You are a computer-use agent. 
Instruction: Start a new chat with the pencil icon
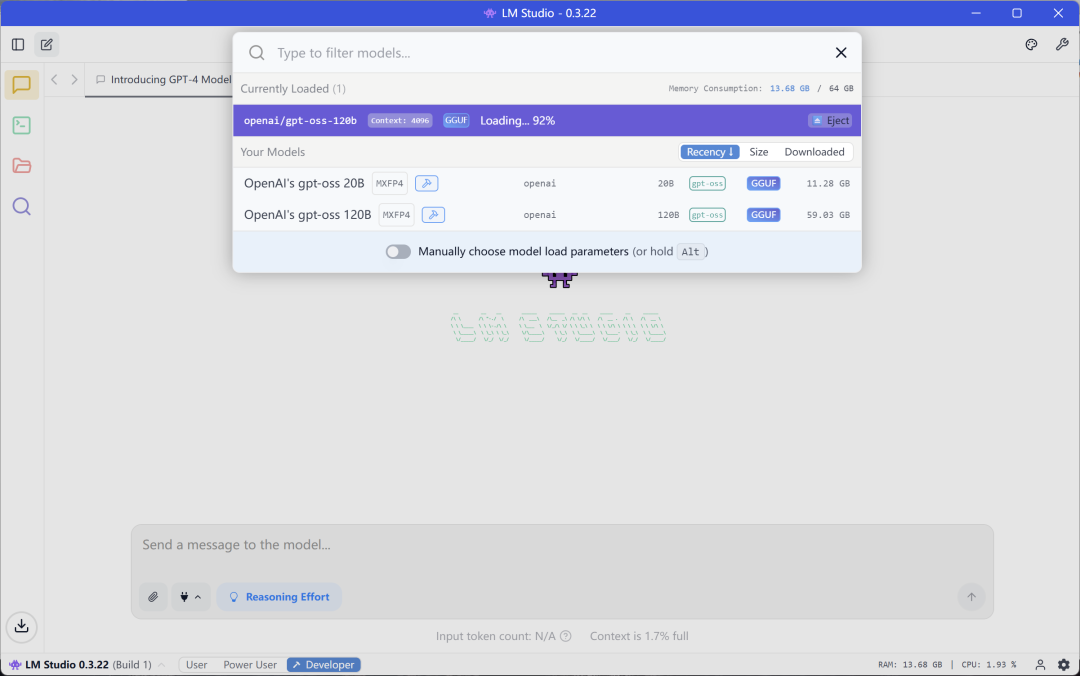click(47, 45)
